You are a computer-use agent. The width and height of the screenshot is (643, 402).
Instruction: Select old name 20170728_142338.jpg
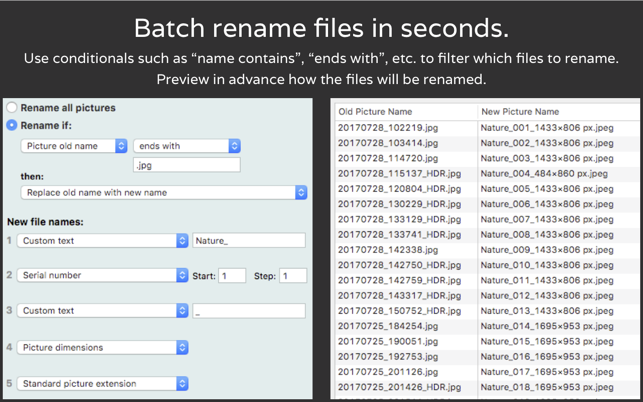tap(388, 250)
